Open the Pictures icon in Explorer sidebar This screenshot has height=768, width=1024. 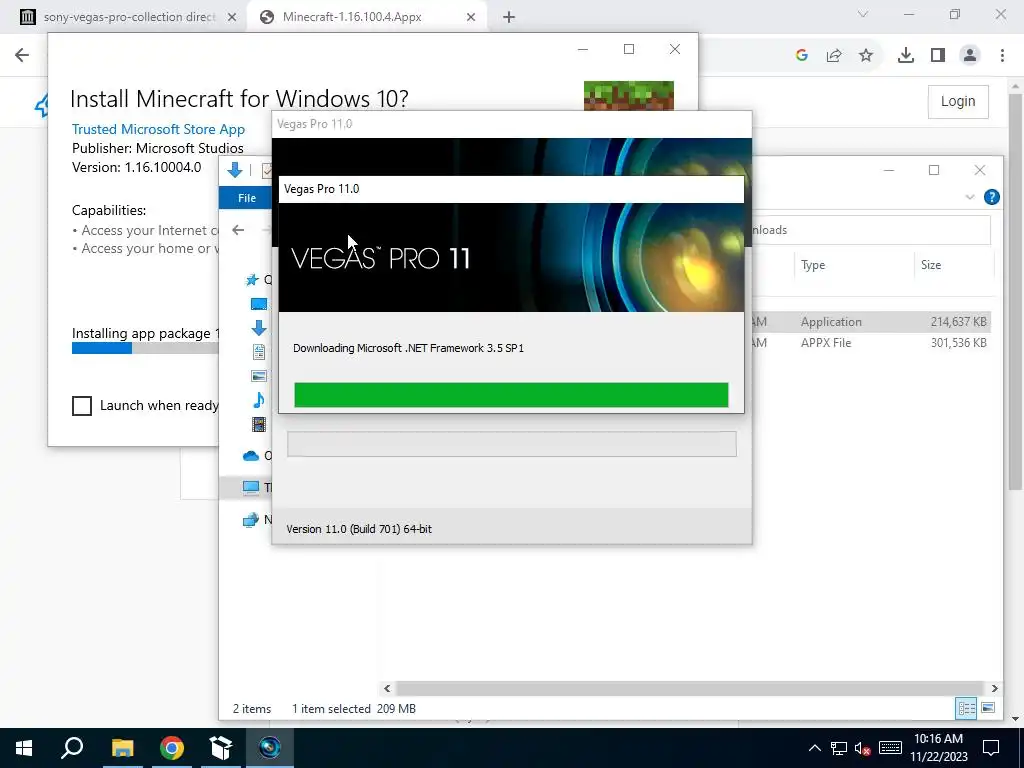click(259, 376)
